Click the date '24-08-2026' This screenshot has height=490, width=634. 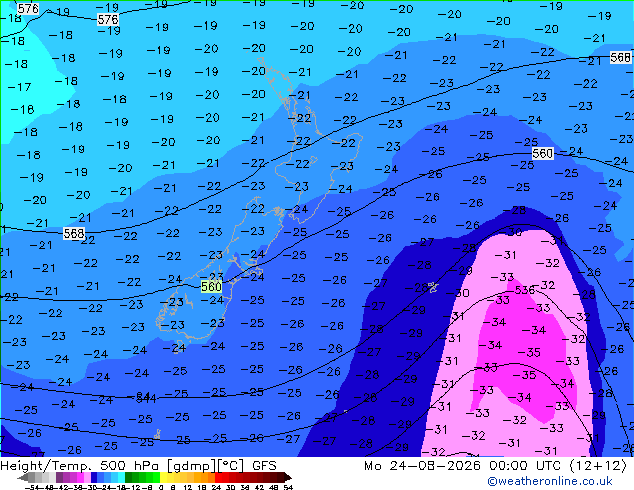[x=435, y=466]
